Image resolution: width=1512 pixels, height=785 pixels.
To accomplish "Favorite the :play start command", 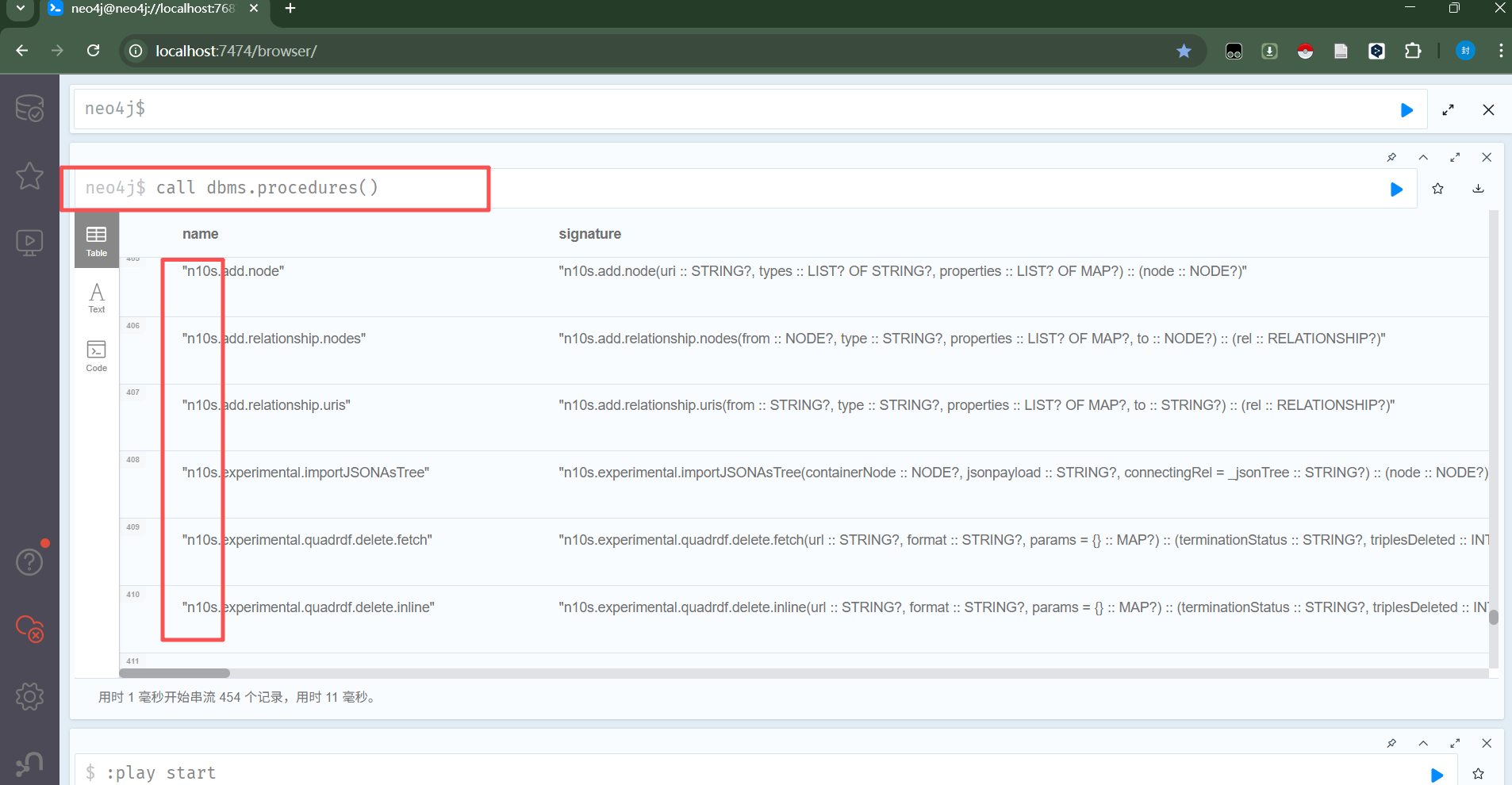I will pyautogui.click(x=1478, y=774).
